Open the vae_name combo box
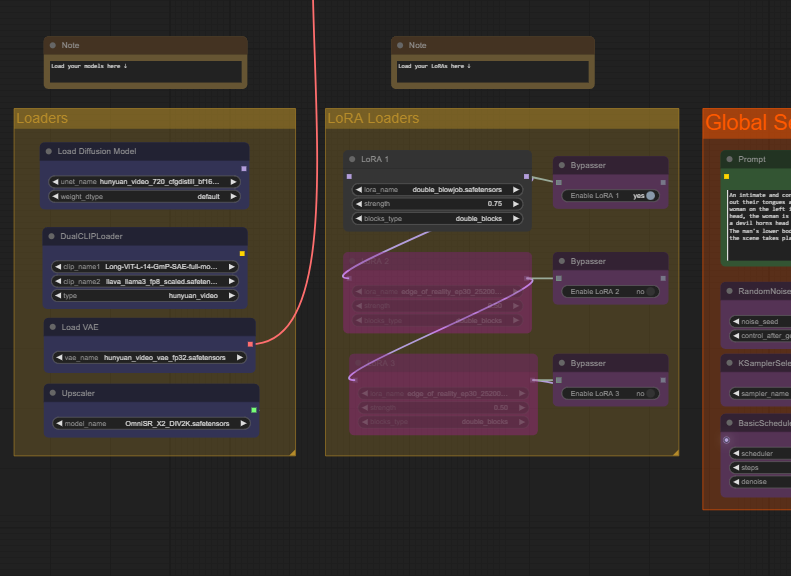The image size is (791, 576). [x=149, y=358]
